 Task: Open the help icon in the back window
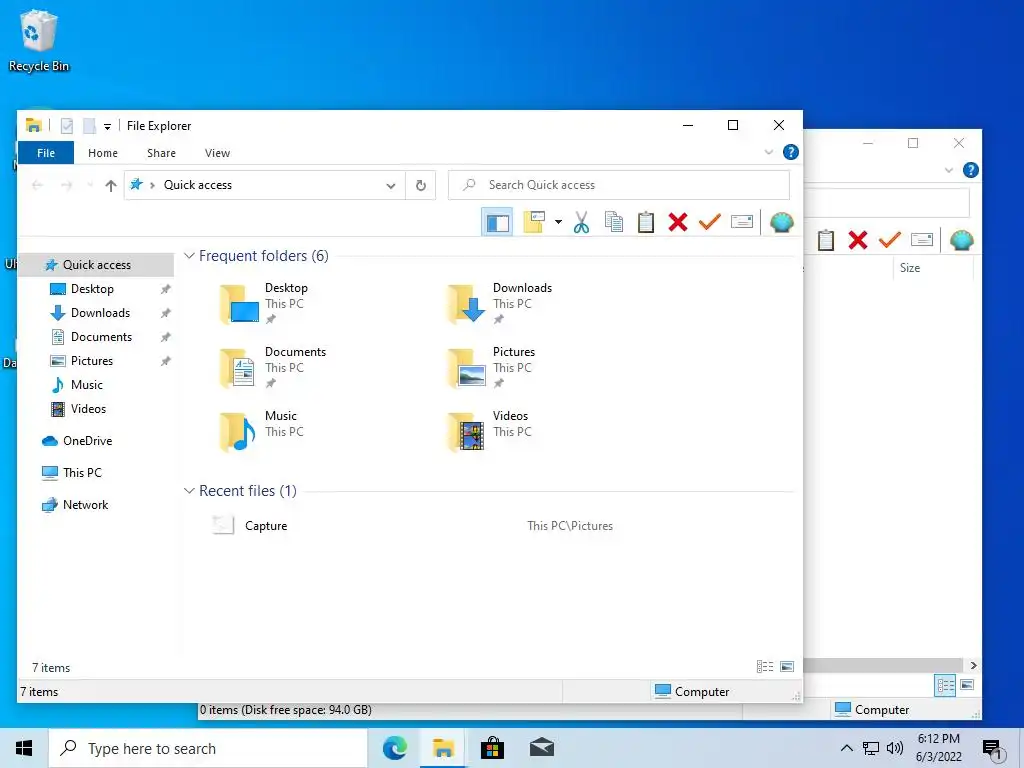pos(971,170)
